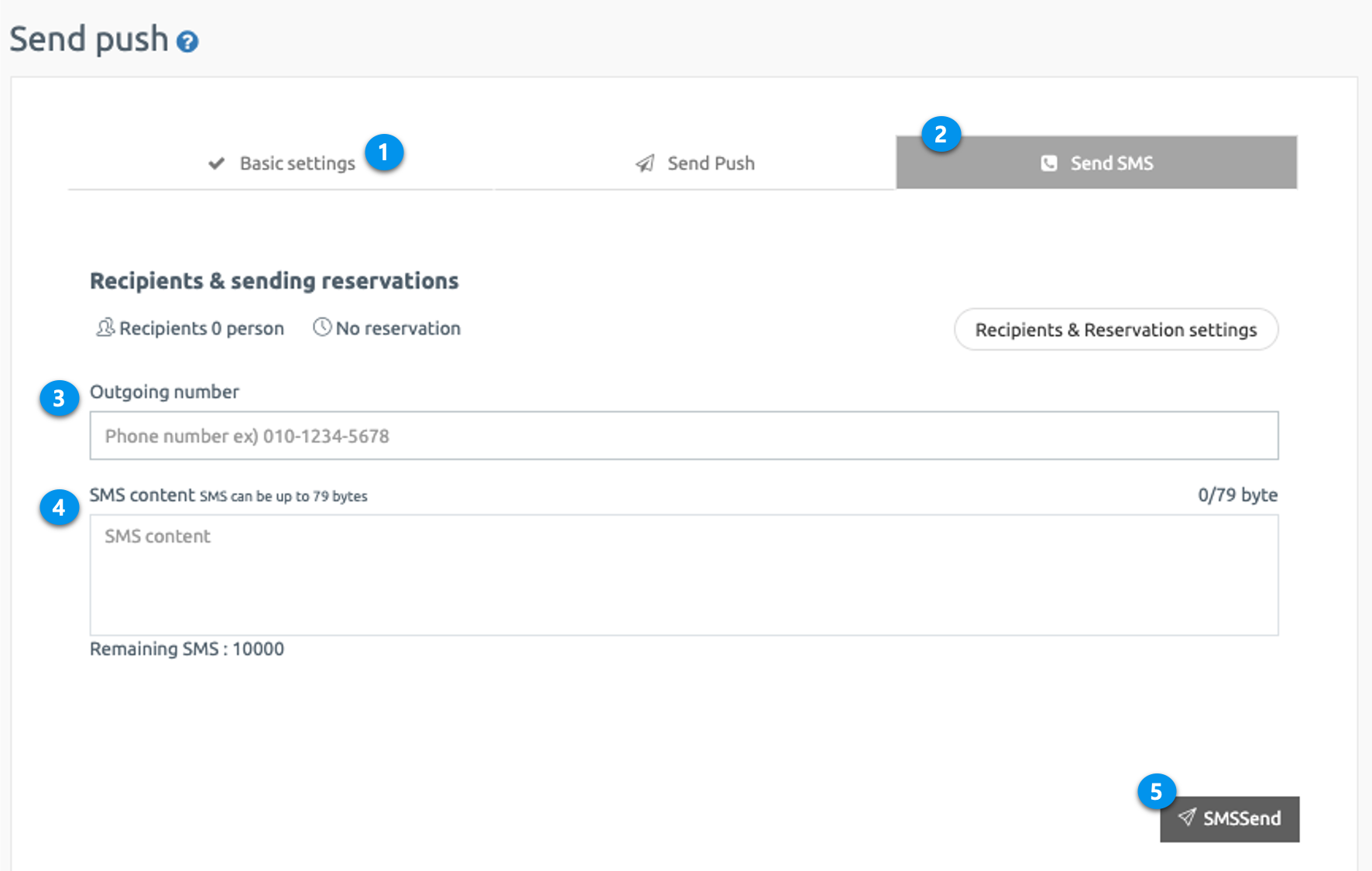Image resolution: width=1372 pixels, height=871 pixels.
Task: Click the person icon beside Recipients count
Action: coord(105,328)
